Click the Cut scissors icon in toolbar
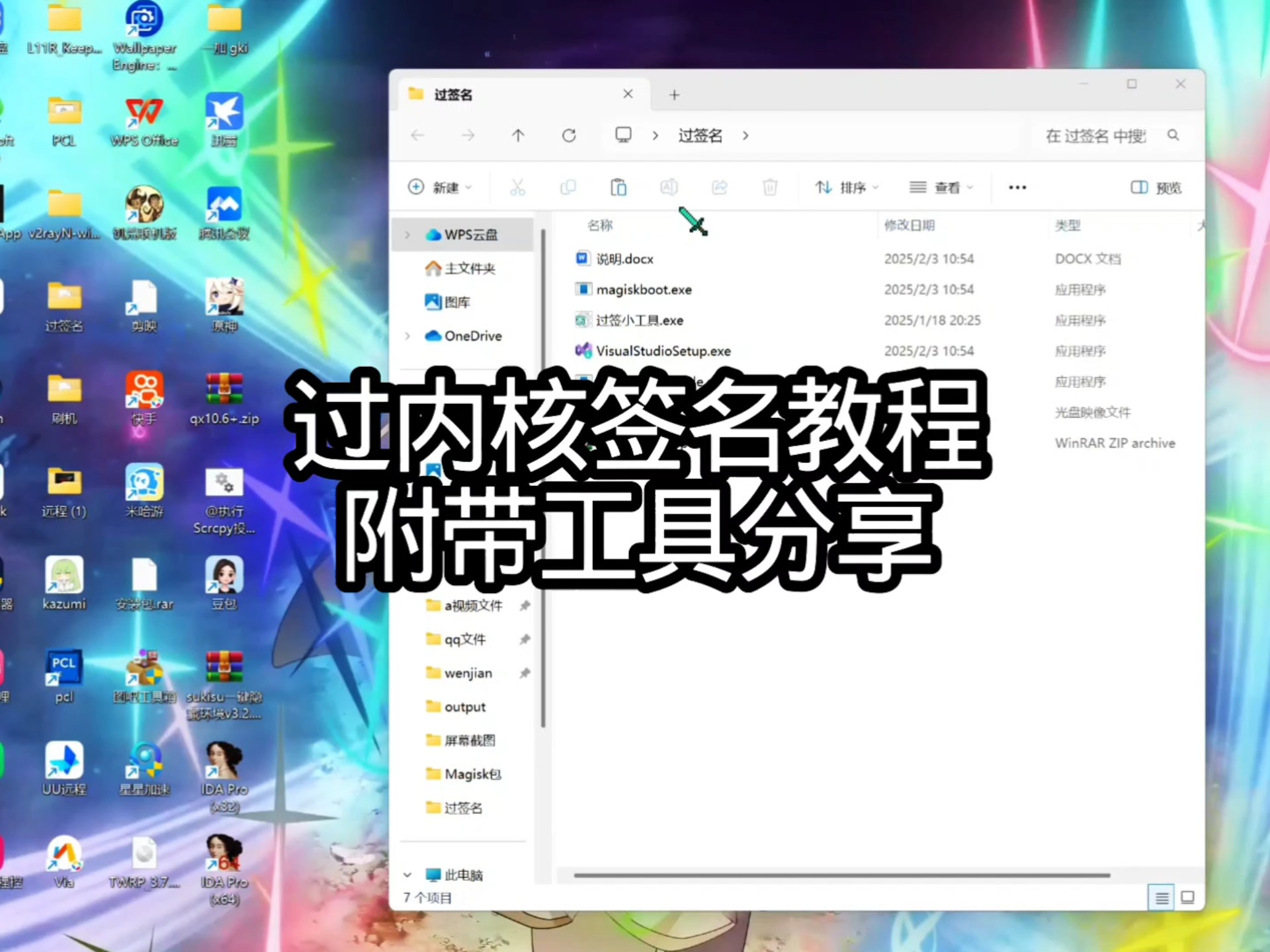1270x952 pixels. pyautogui.click(x=517, y=188)
